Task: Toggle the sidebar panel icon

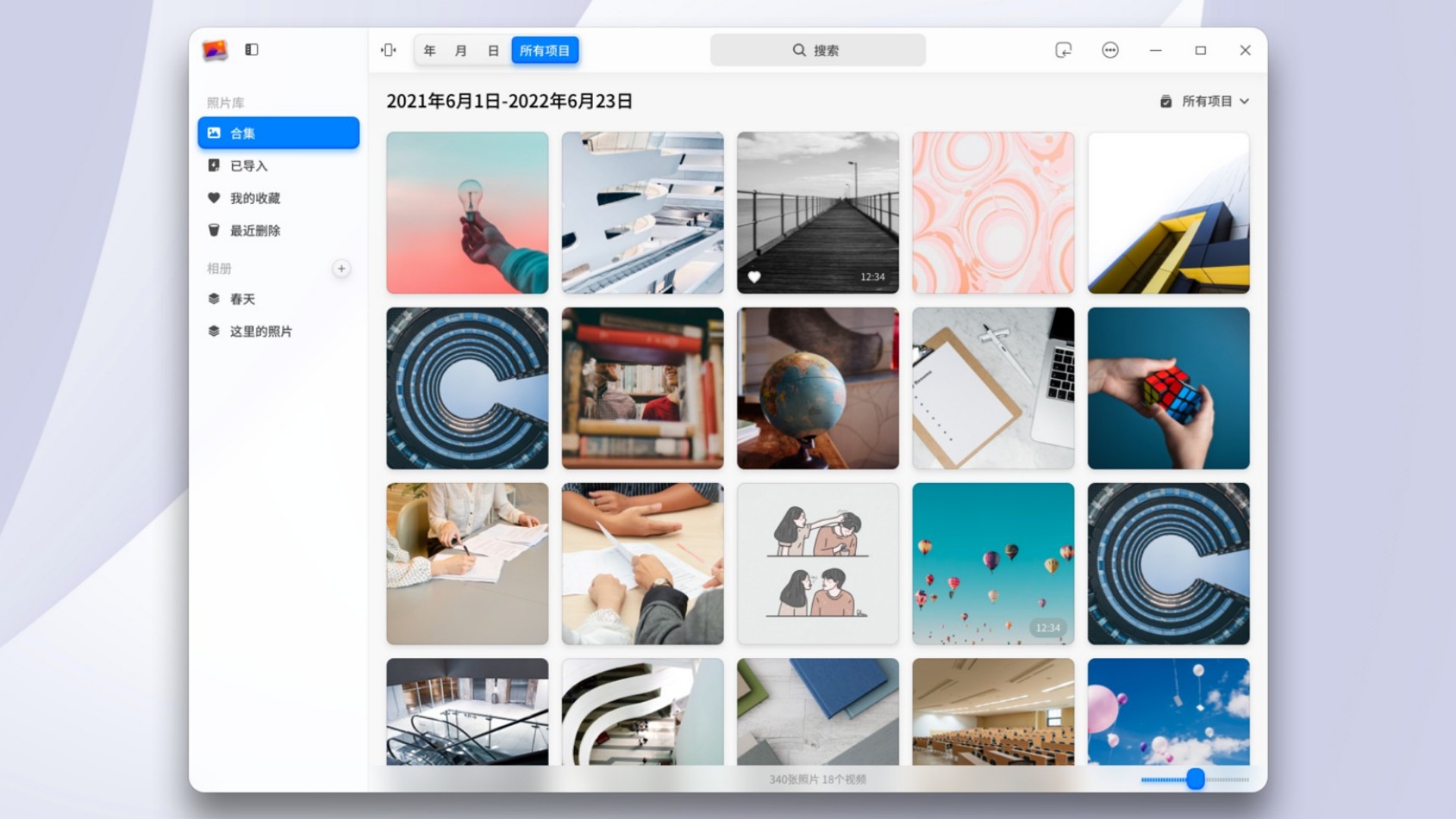Action: [252, 50]
